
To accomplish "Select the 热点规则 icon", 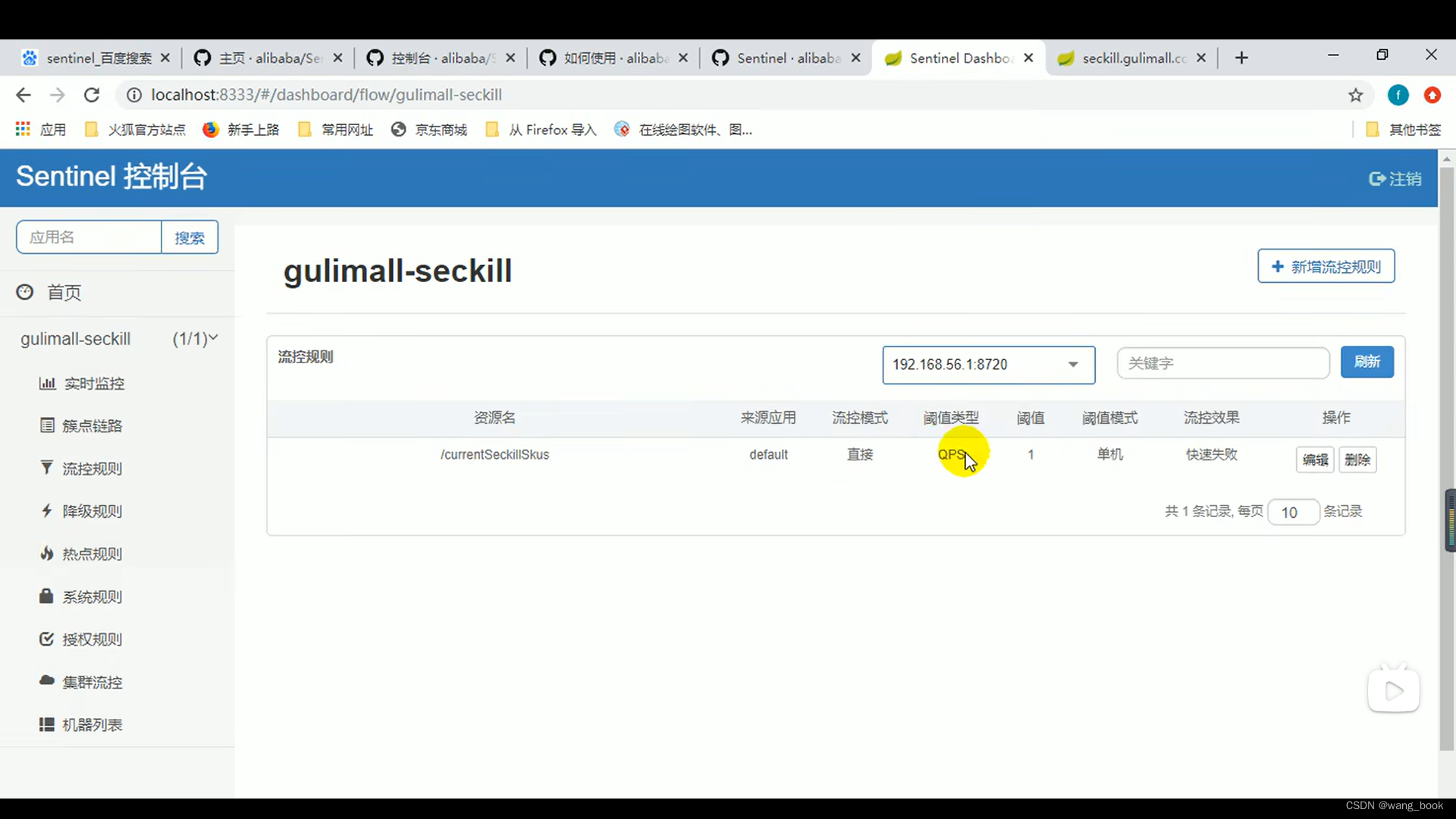I will 46,553.
